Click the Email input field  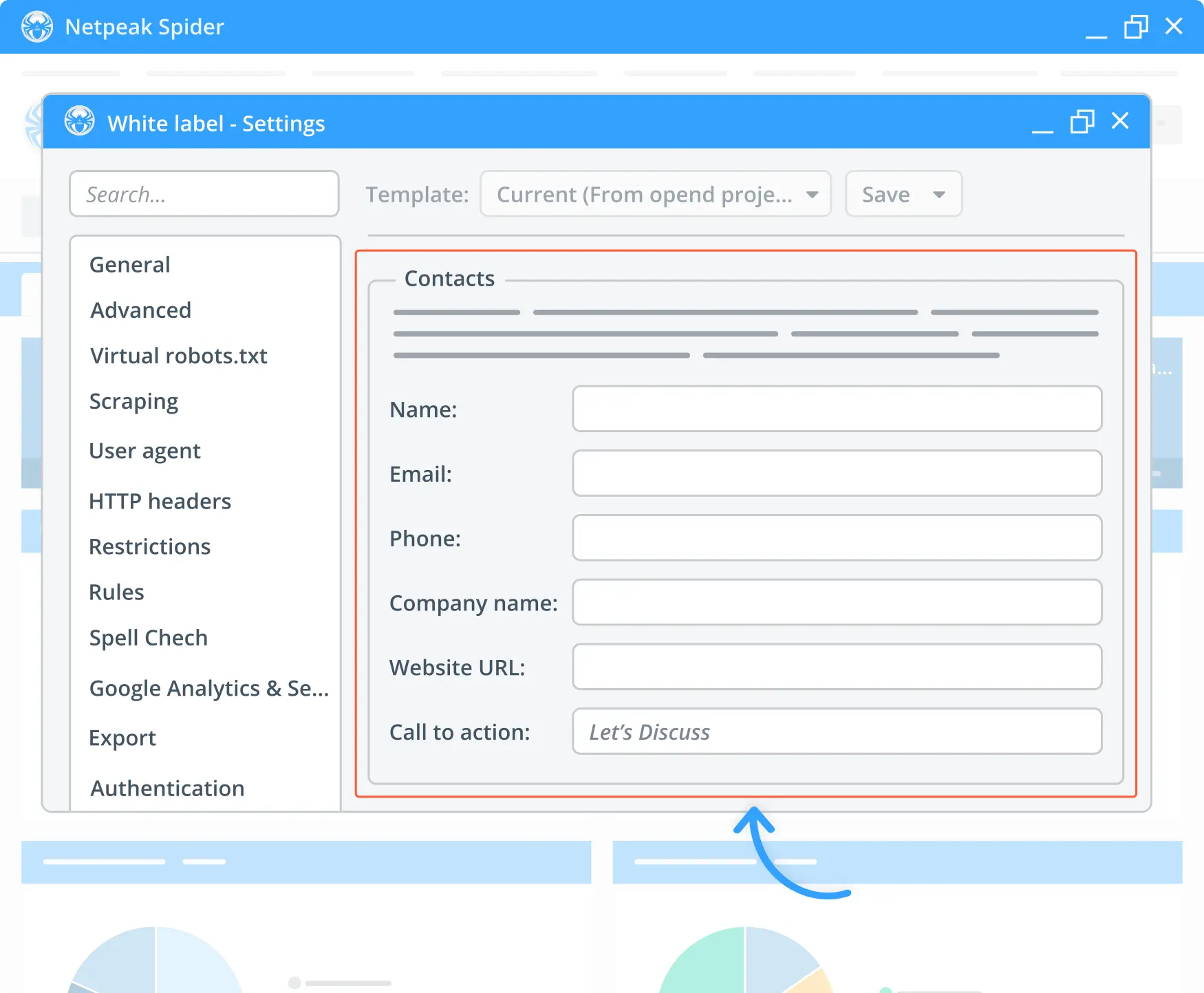[x=837, y=473]
